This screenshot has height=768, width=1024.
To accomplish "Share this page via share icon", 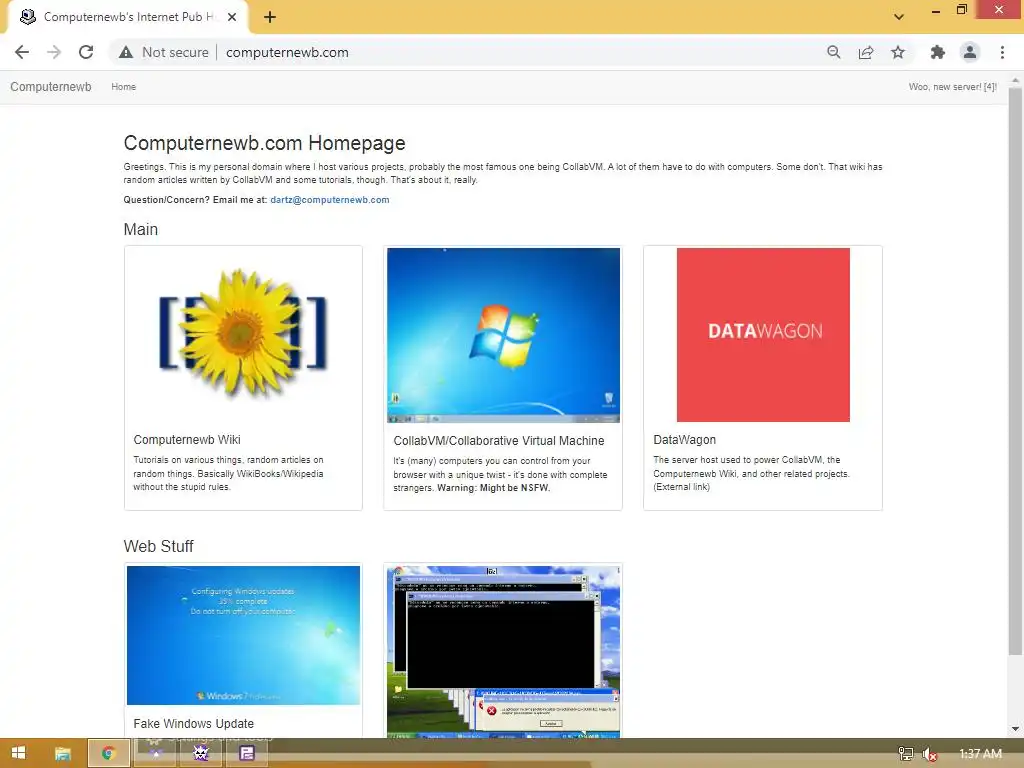I will click(x=866, y=52).
